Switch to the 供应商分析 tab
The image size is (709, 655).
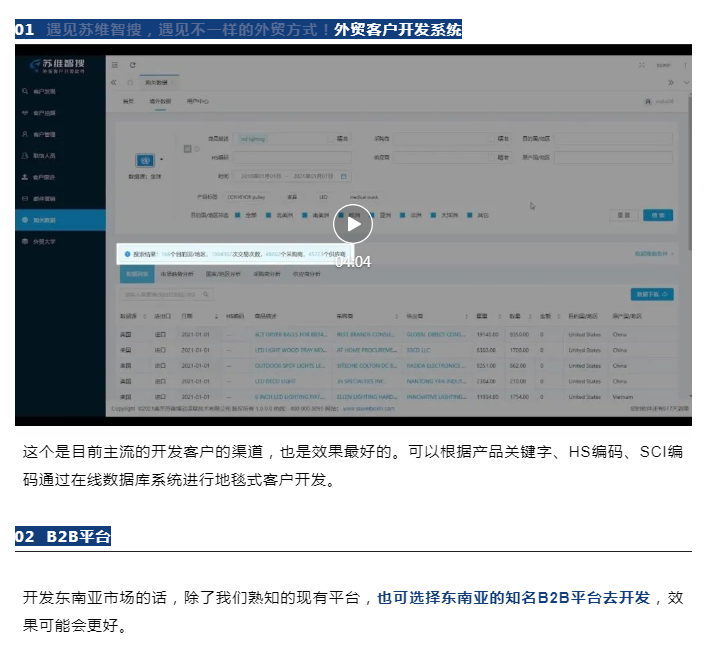(x=307, y=274)
